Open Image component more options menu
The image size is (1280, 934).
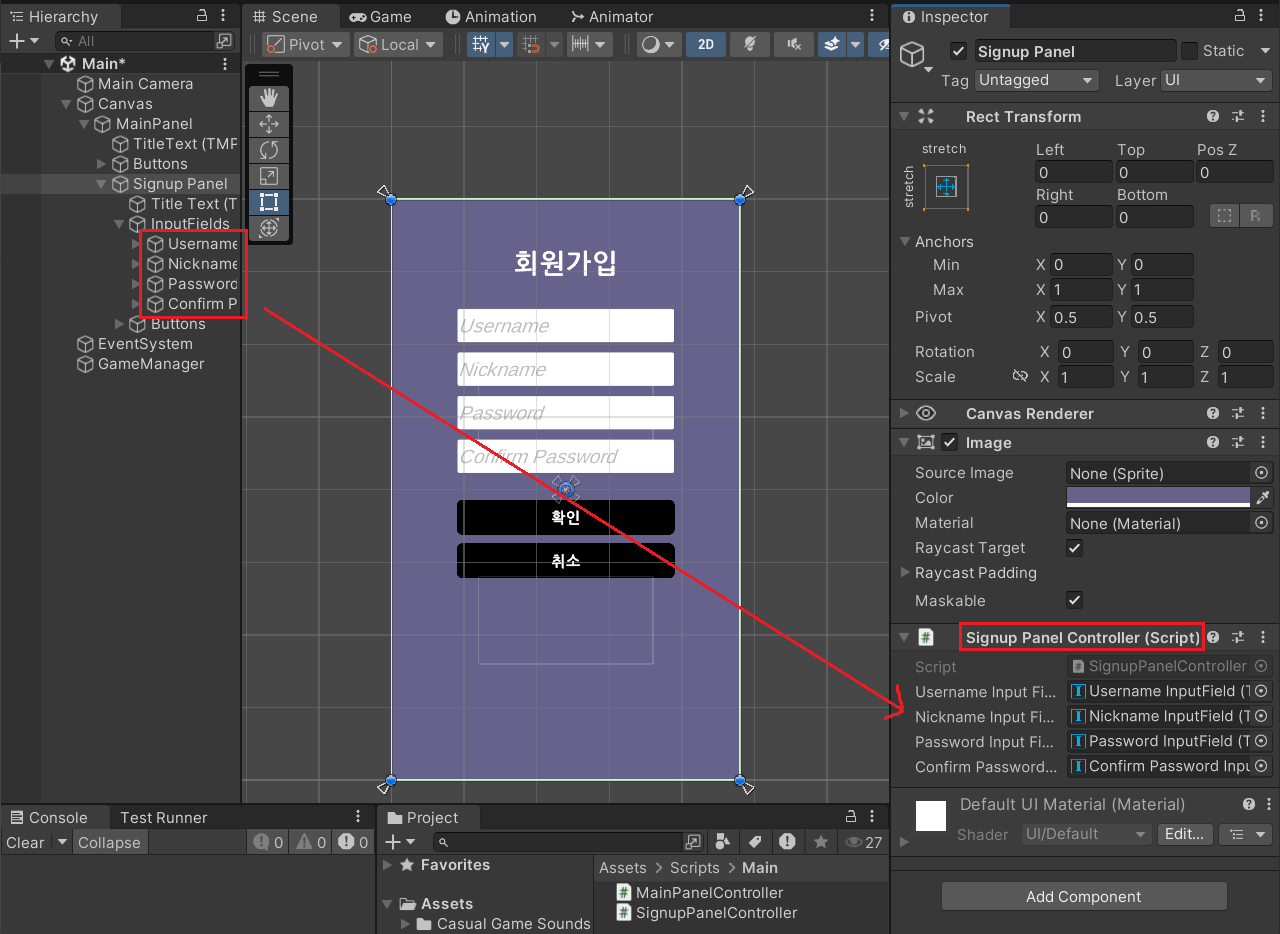1263,442
